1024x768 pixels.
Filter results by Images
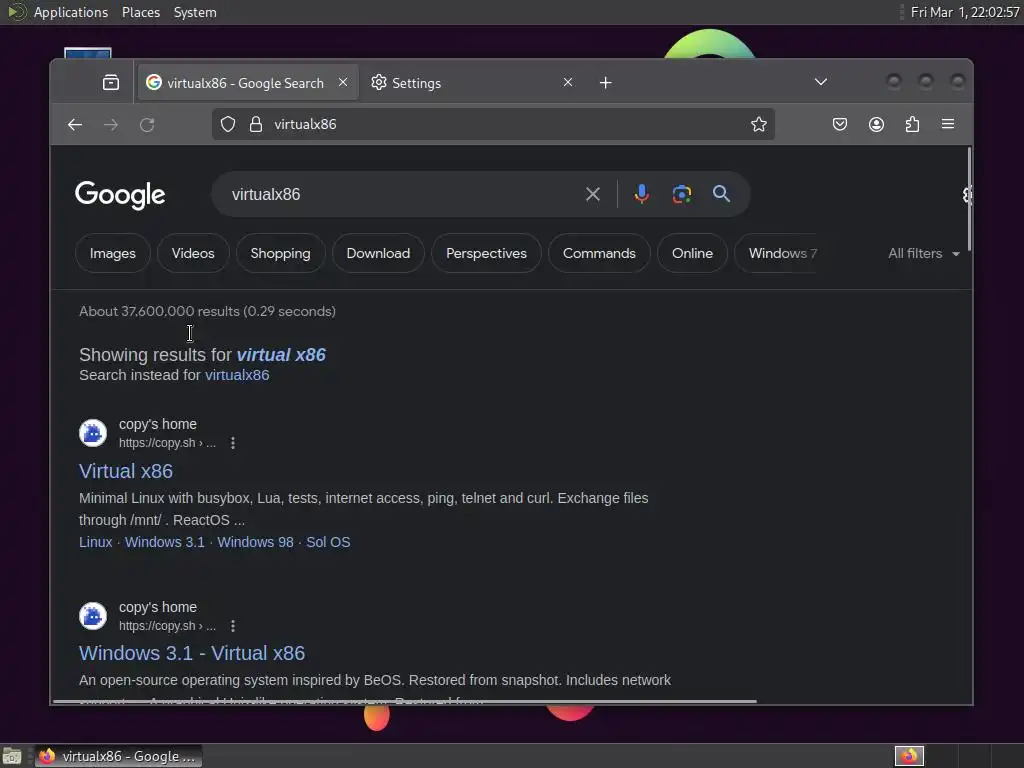(113, 253)
